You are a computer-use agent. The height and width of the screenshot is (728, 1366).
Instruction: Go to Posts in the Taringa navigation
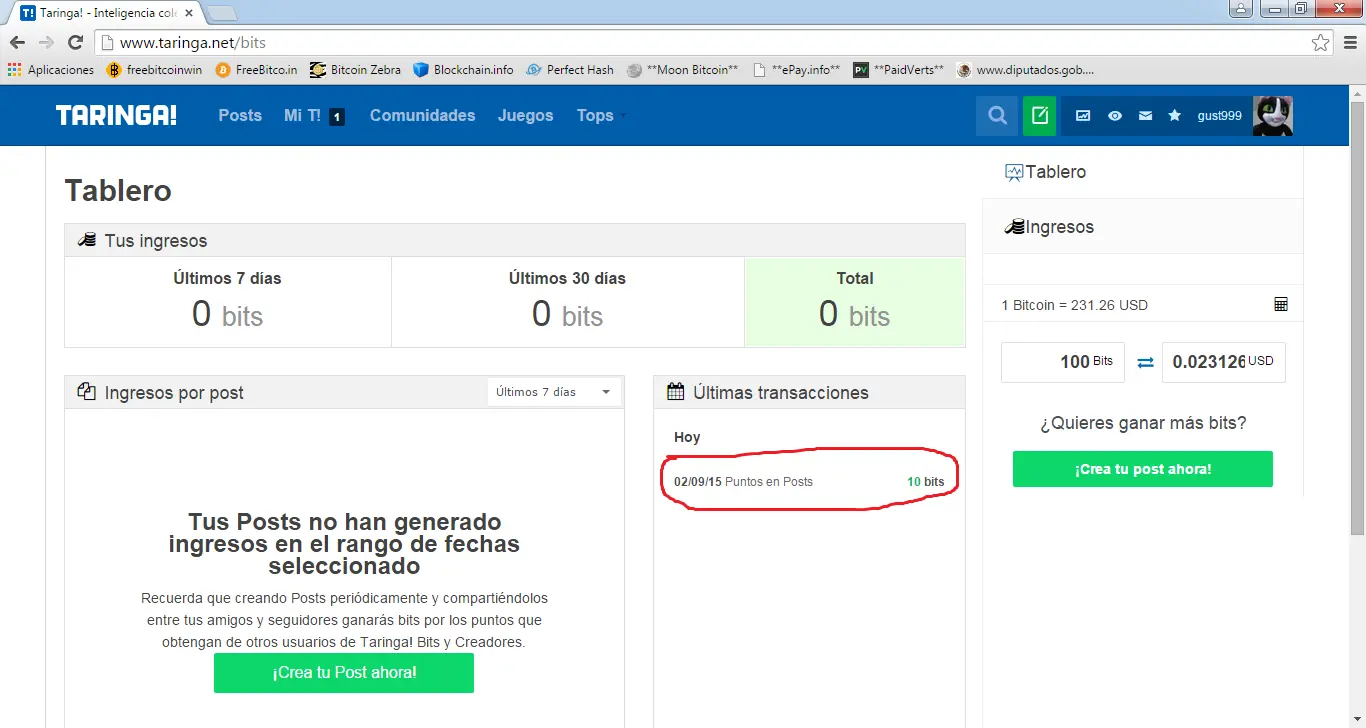pos(240,115)
